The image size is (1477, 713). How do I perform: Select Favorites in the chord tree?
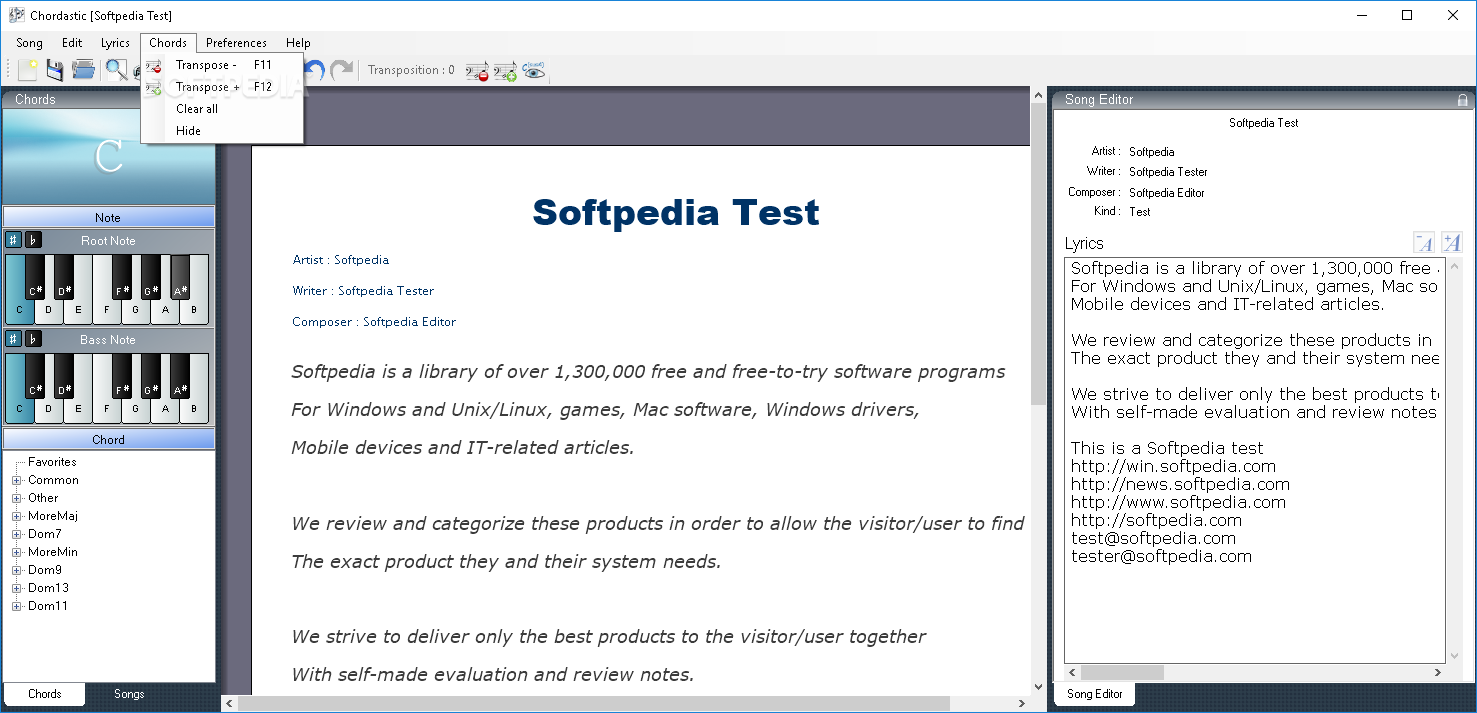tap(52, 462)
